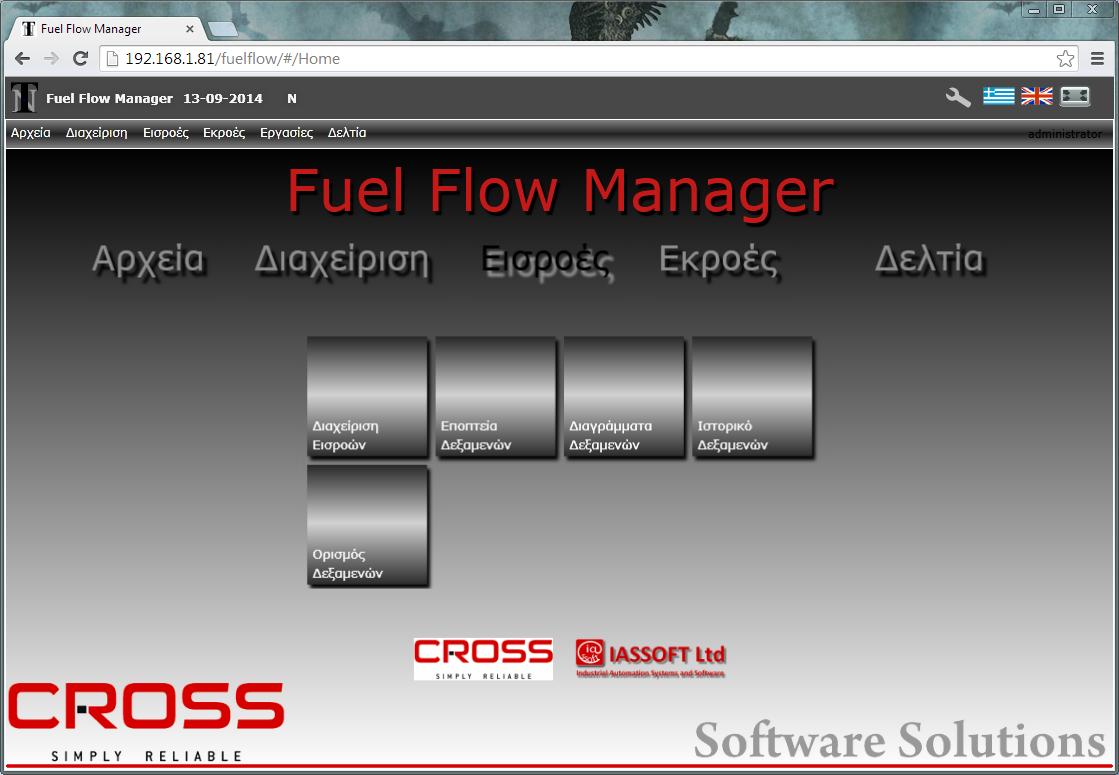Image resolution: width=1119 pixels, height=775 pixels.
Task: Click the large CROSS Simply Reliable logo
Action: tap(146, 721)
